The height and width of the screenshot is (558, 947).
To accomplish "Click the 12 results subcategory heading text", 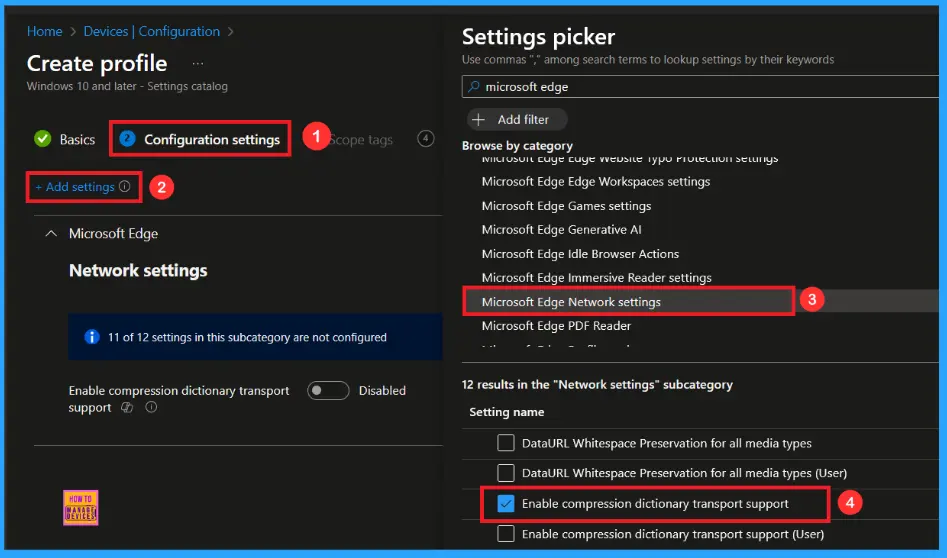I will [x=597, y=385].
